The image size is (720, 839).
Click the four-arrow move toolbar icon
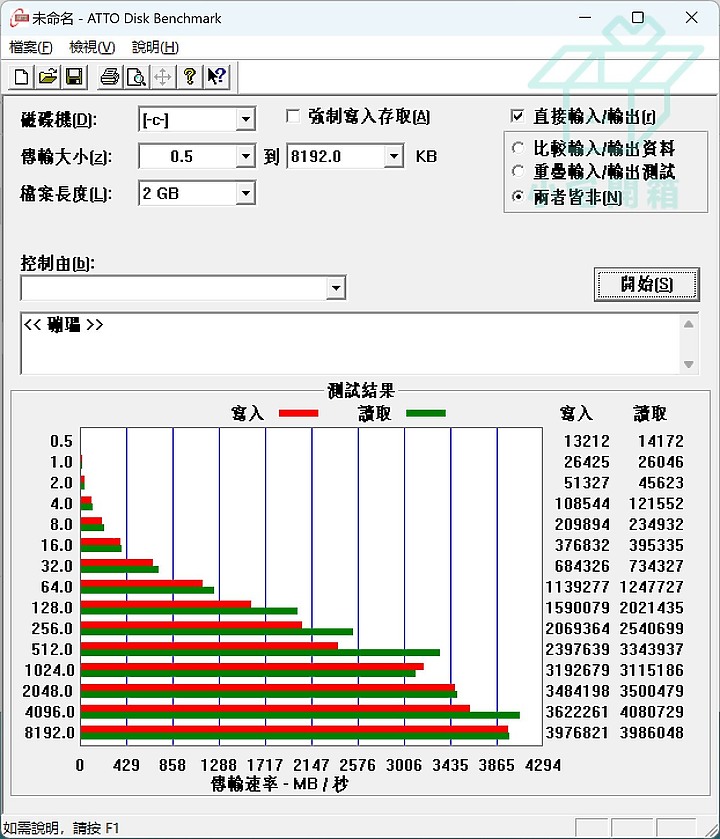point(163,77)
